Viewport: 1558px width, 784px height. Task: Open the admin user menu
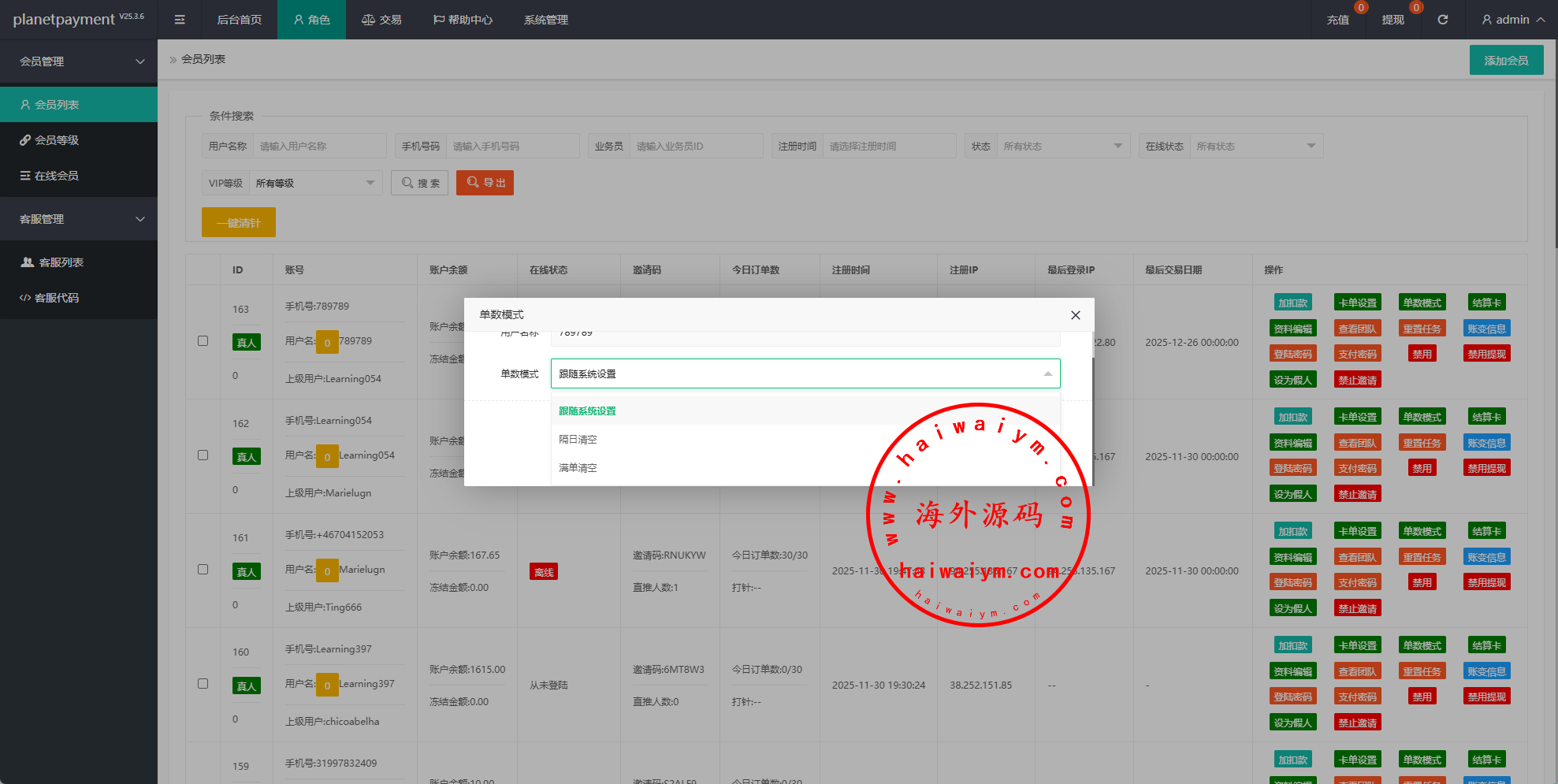[1512, 20]
